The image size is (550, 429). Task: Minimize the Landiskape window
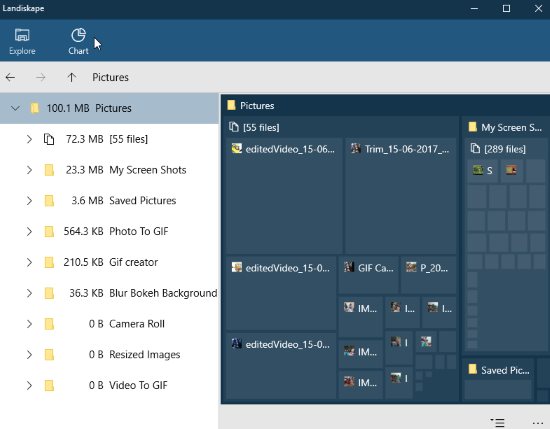point(474,8)
